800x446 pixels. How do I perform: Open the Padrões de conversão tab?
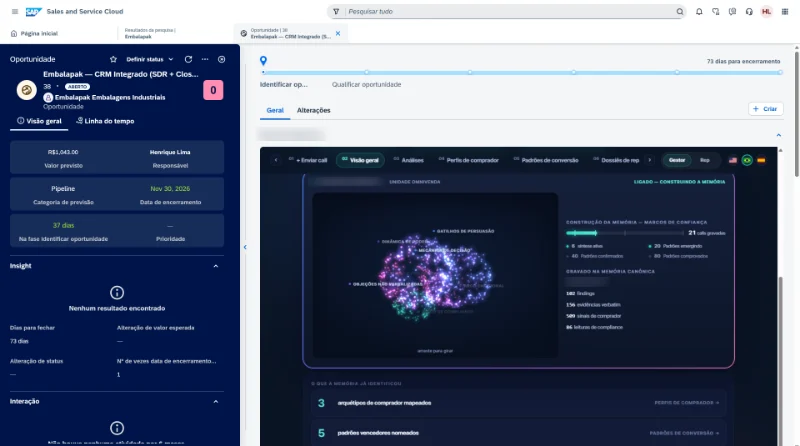tap(546, 160)
